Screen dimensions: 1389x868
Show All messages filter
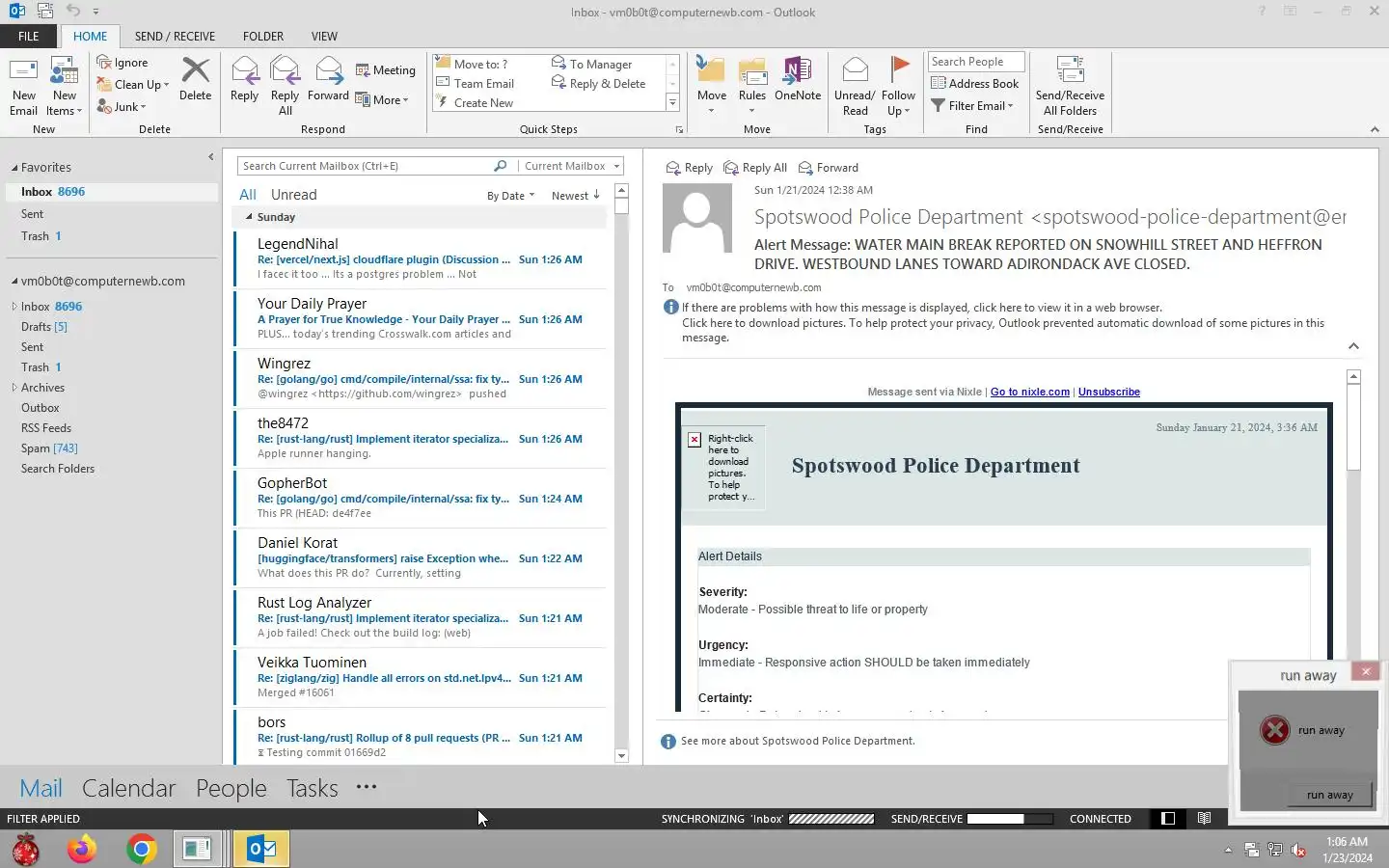[x=248, y=195]
